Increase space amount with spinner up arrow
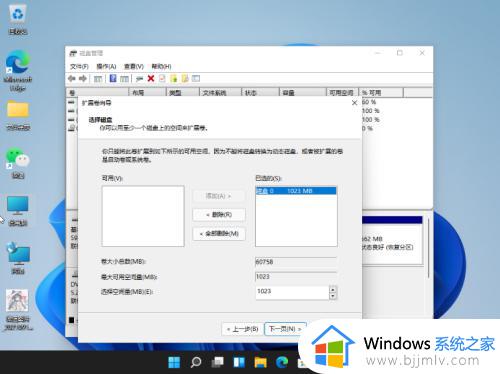This screenshot has height=374, width=500. [x=333, y=289]
